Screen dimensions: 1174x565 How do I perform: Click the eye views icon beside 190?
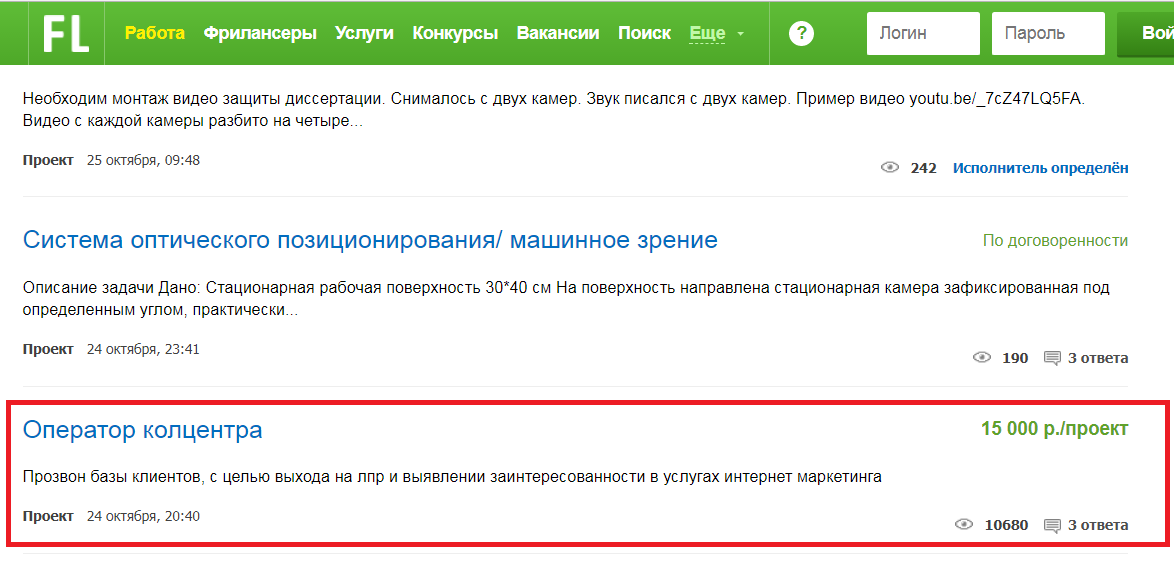(982, 358)
